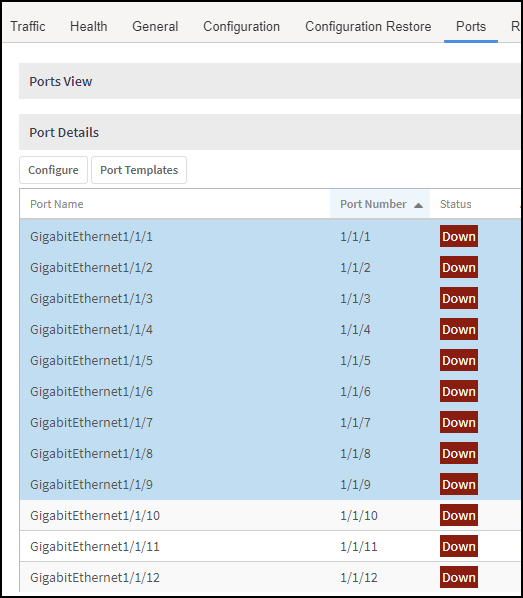This screenshot has width=523, height=598.
Task: Select row GigabitEthernet1/1/9
Action: pyautogui.click(x=270, y=484)
